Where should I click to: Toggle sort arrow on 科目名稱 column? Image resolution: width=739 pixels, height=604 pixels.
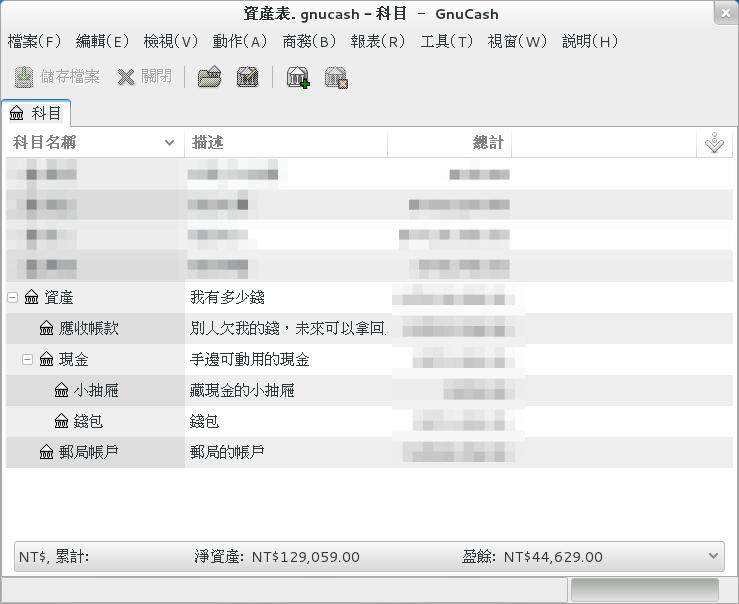pos(169,142)
